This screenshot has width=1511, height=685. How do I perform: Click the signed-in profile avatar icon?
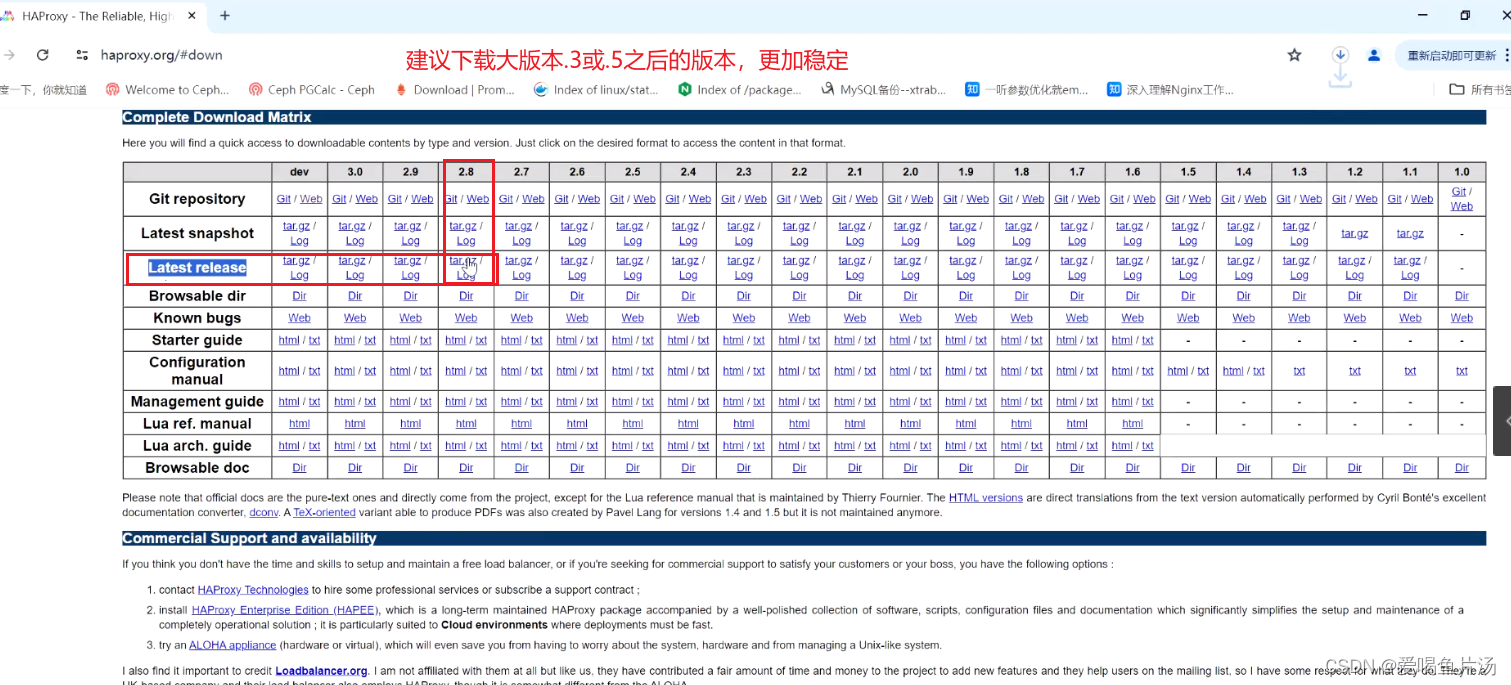coord(1373,55)
